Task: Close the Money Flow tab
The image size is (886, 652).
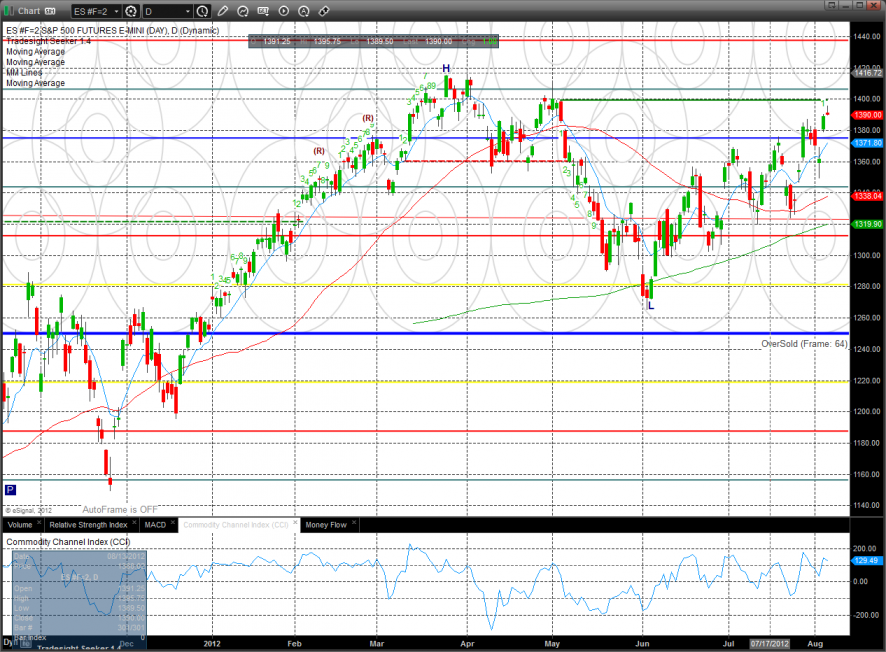Action: click(354, 523)
